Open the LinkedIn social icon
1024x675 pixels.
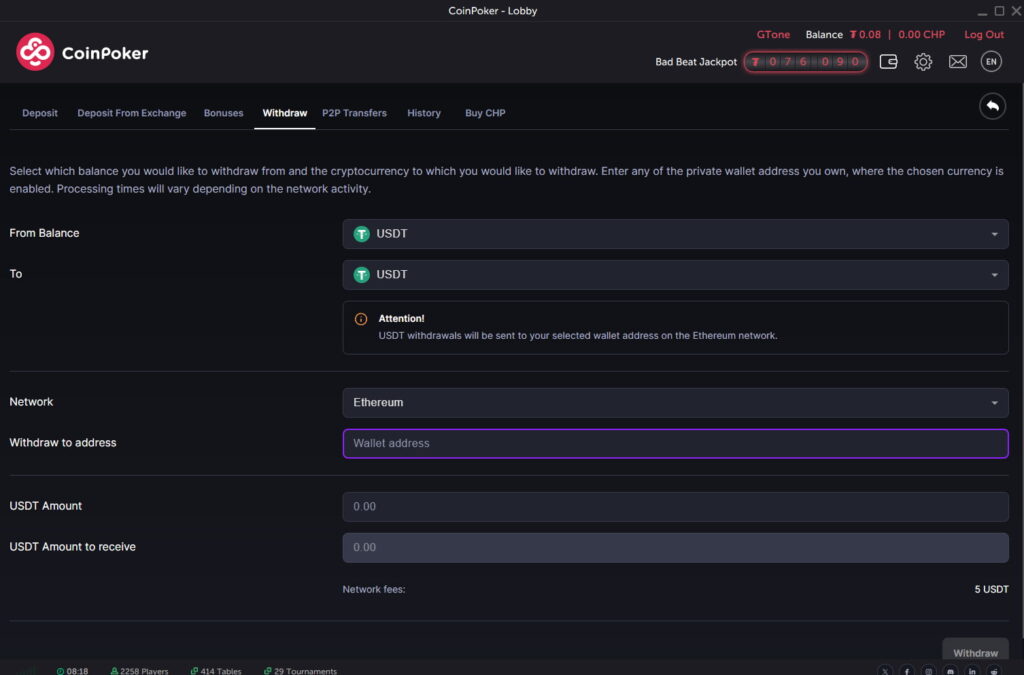click(972, 670)
